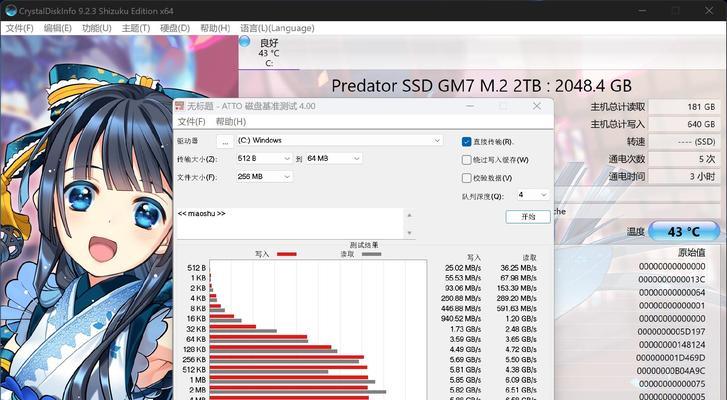Click the raw value 00000000148124

click(x=672, y=345)
